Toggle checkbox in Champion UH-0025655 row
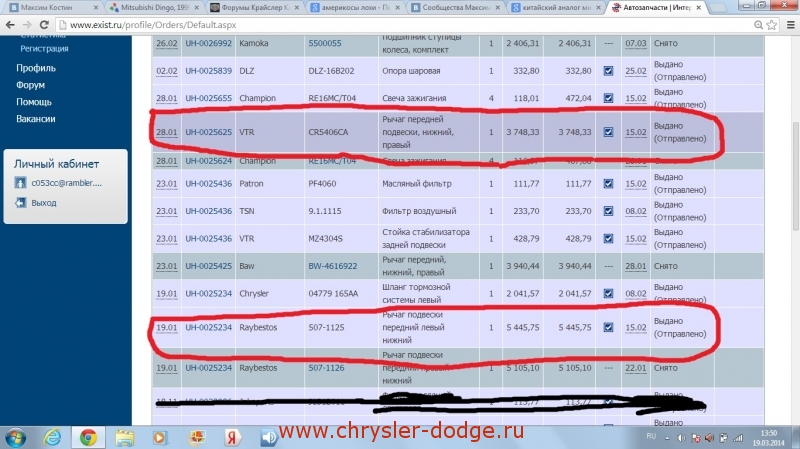The width and height of the screenshot is (800, 449). pos(608,98)
